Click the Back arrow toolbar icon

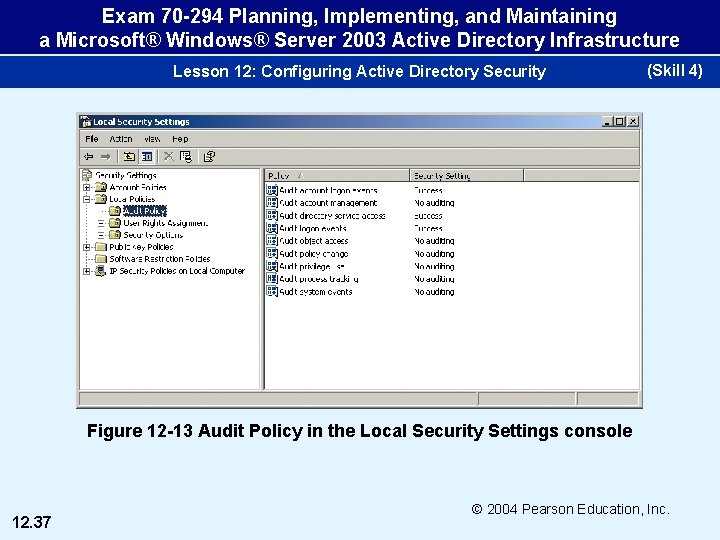point(89,157)
